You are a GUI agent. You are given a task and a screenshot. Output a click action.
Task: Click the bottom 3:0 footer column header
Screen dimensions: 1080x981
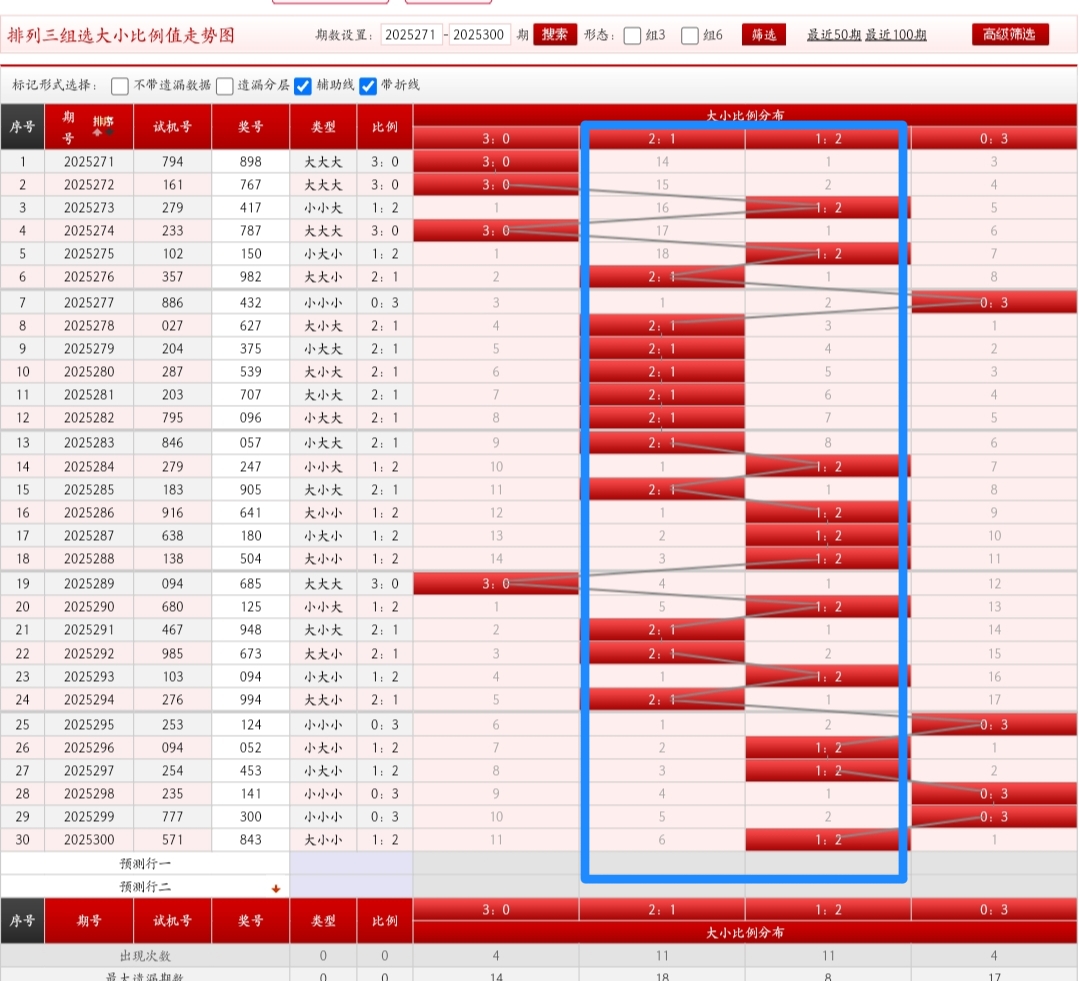(496, 909)
